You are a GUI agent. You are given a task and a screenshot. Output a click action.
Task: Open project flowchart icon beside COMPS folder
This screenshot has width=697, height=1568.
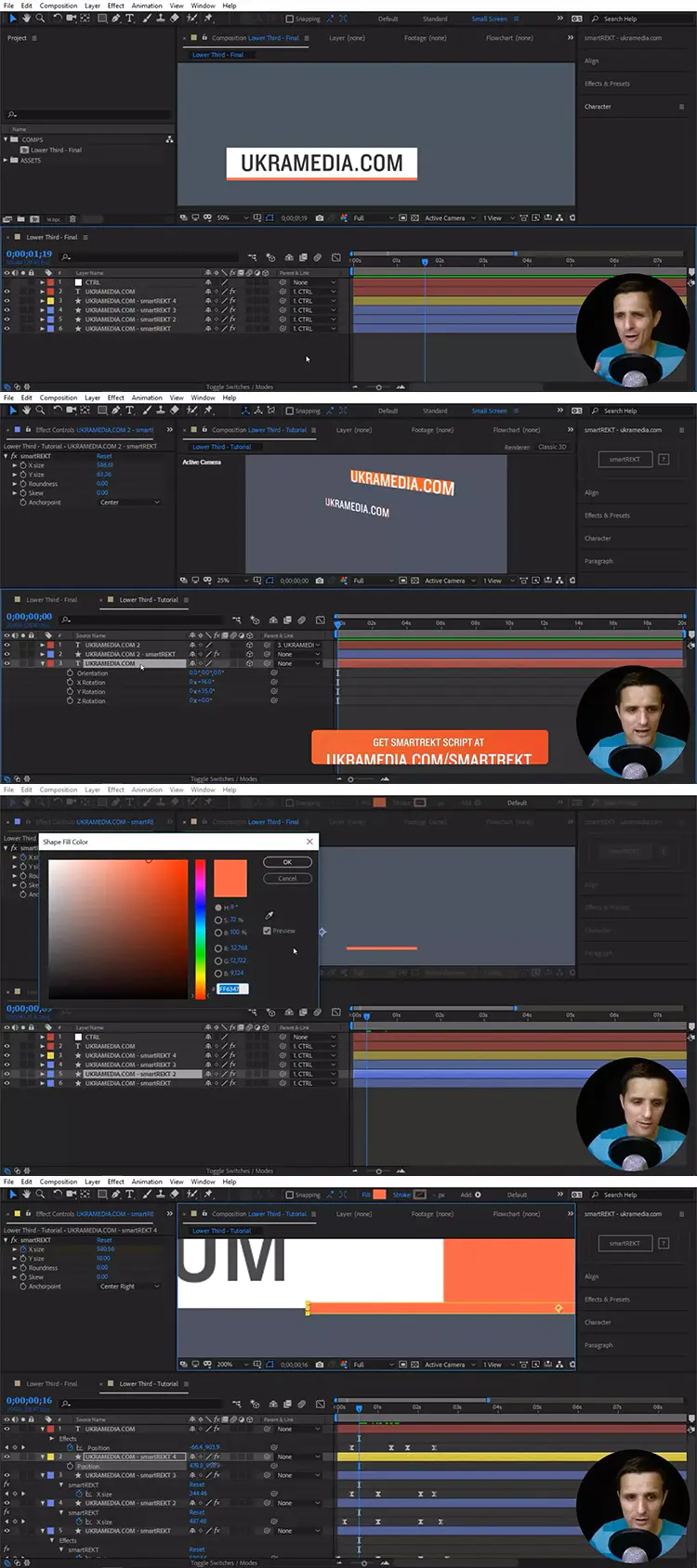point(169,139)
